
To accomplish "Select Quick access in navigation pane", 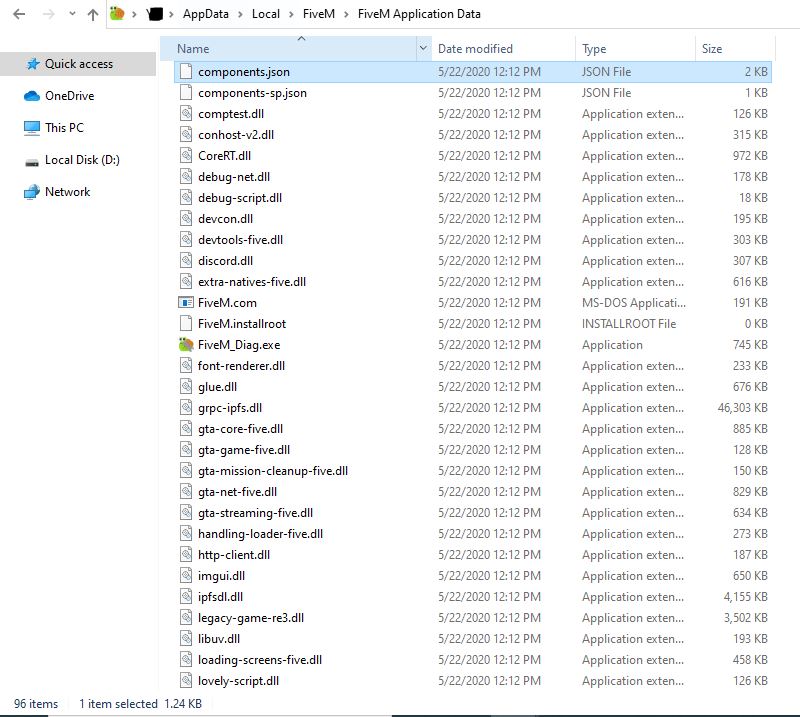I will pyautogui.click(x=78, y=64).
